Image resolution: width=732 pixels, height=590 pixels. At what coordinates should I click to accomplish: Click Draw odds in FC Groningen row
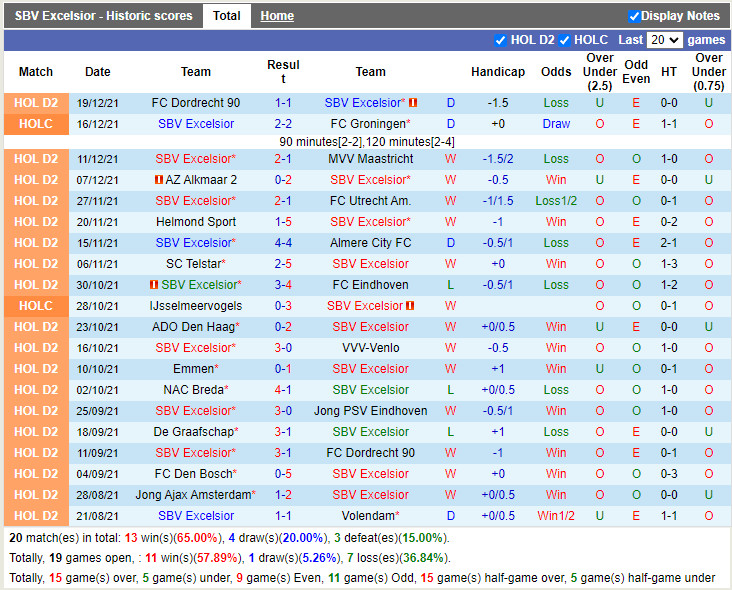tap(556, 124)
